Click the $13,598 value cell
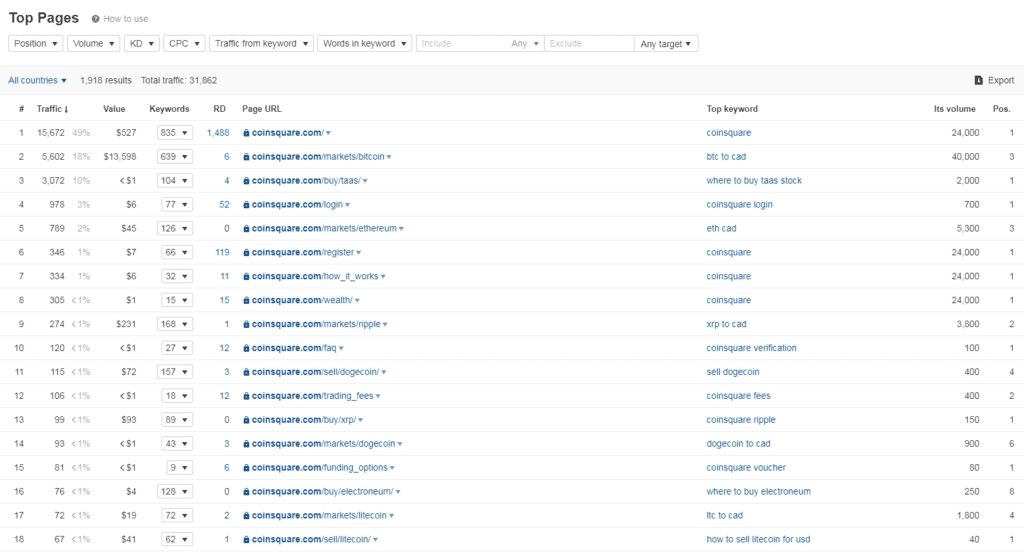The image size is (1024, 554). [120, 157]
